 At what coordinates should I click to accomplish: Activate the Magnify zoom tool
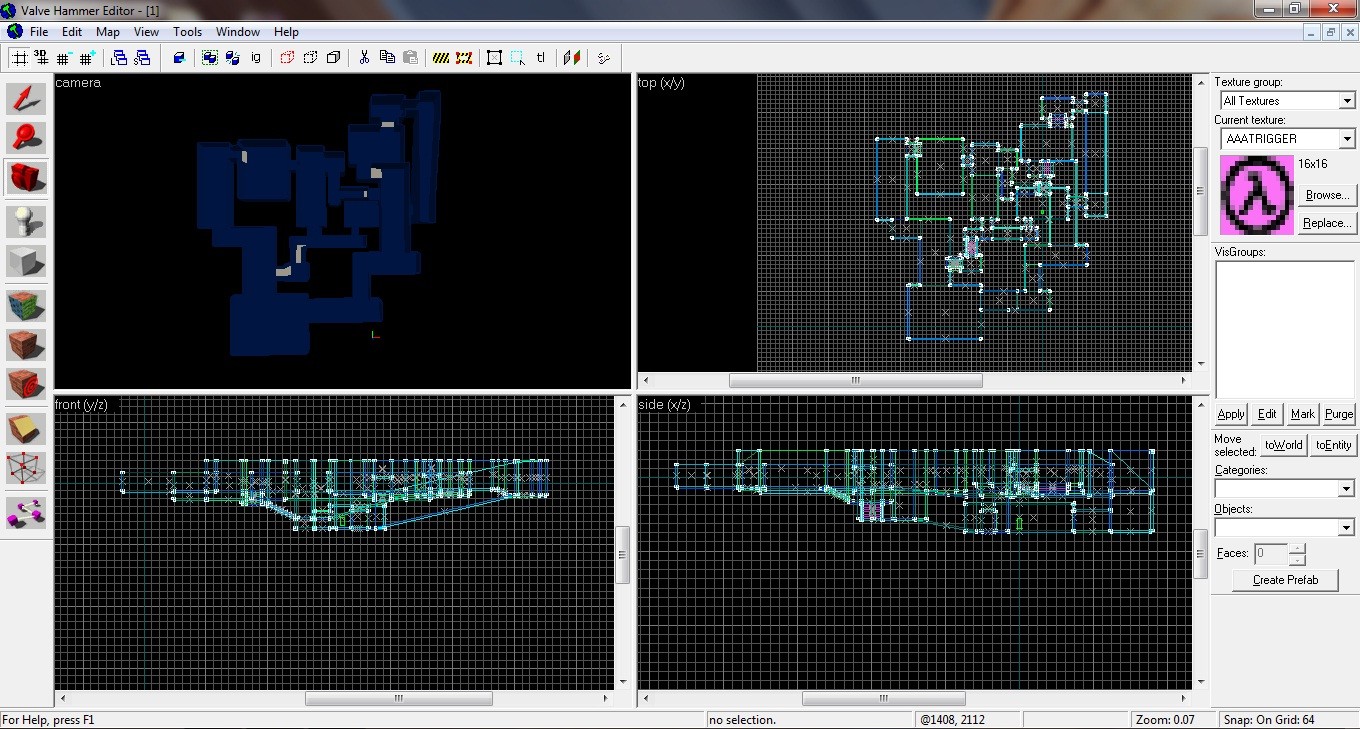tap(26, 138)
